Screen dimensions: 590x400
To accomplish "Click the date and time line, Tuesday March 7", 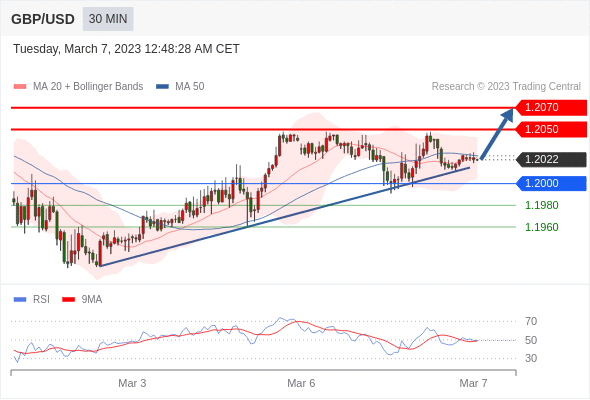I will click(x=126, y=49).
